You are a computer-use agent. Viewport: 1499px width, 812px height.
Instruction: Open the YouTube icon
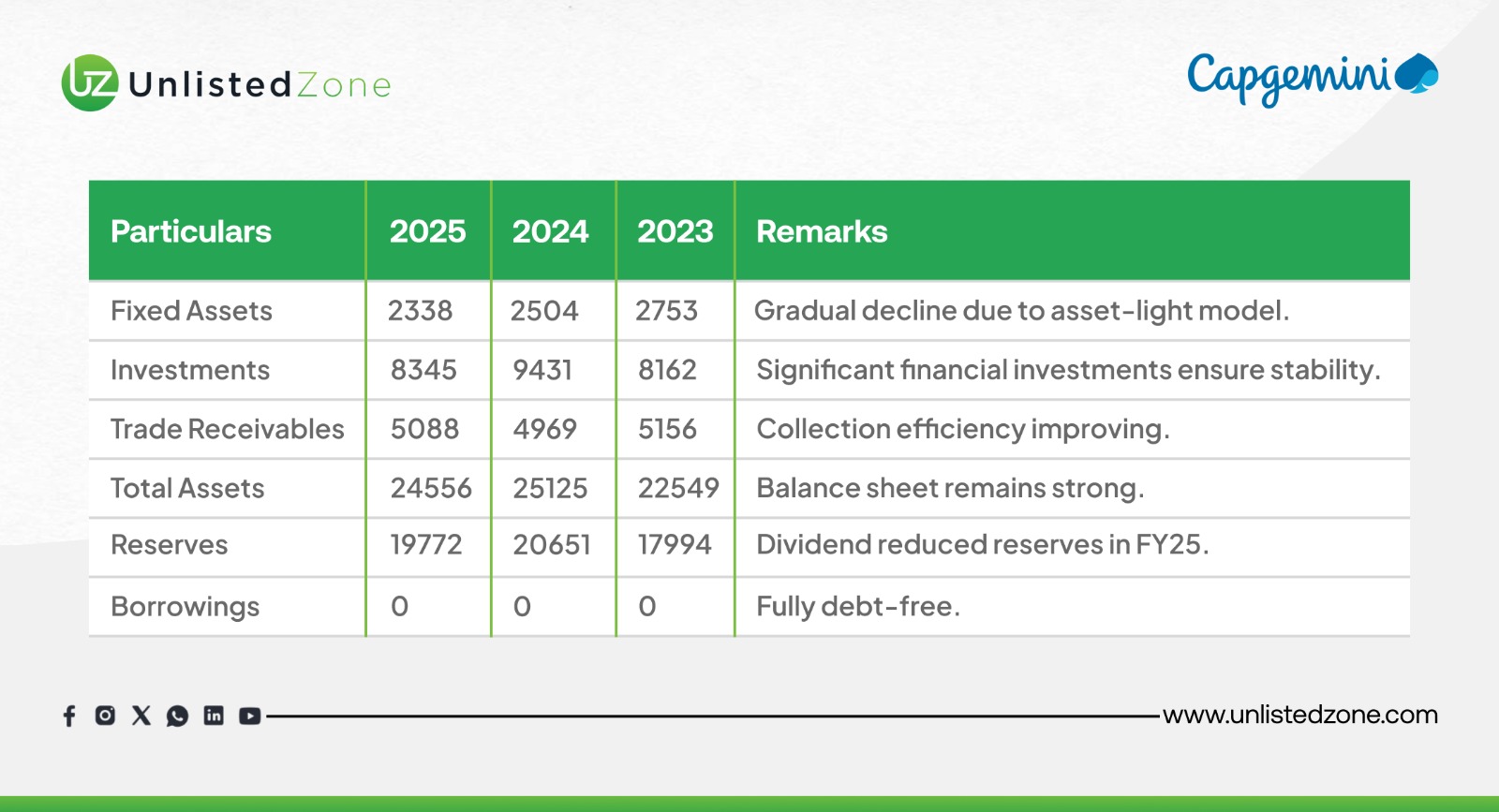(249, 716)
